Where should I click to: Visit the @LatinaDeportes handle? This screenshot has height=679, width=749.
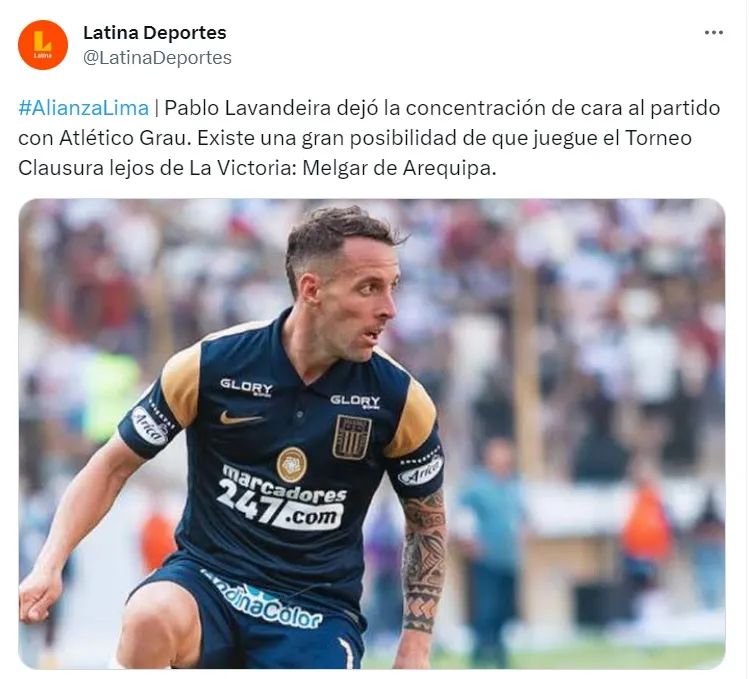157,57
